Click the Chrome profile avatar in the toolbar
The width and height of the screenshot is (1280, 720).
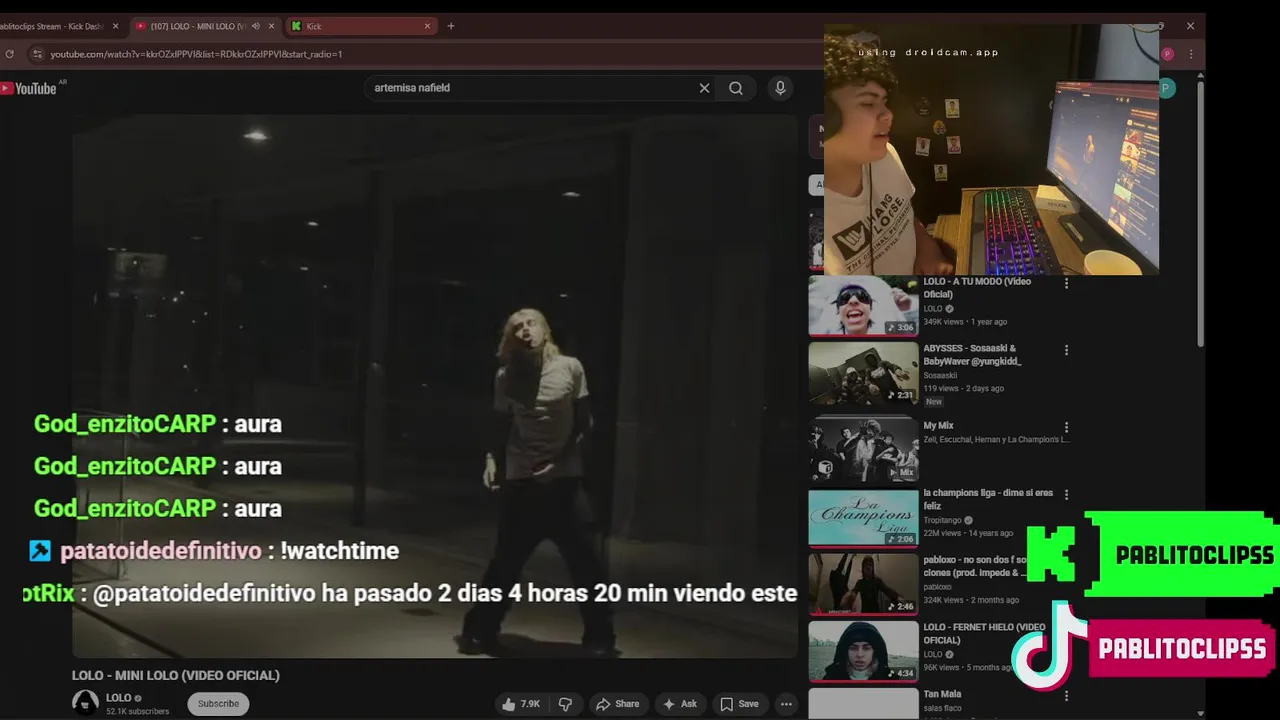tap(1167, 54)
